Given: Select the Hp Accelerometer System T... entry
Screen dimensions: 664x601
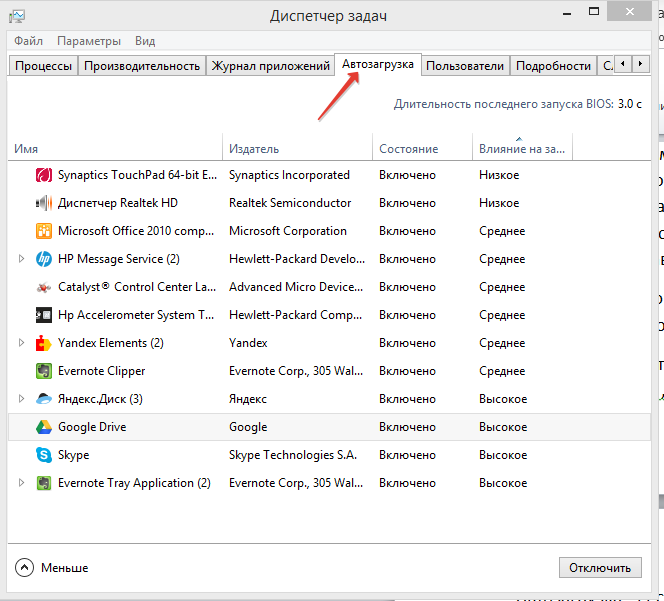Looking at the screenshot, I should (x=136, y=315).
